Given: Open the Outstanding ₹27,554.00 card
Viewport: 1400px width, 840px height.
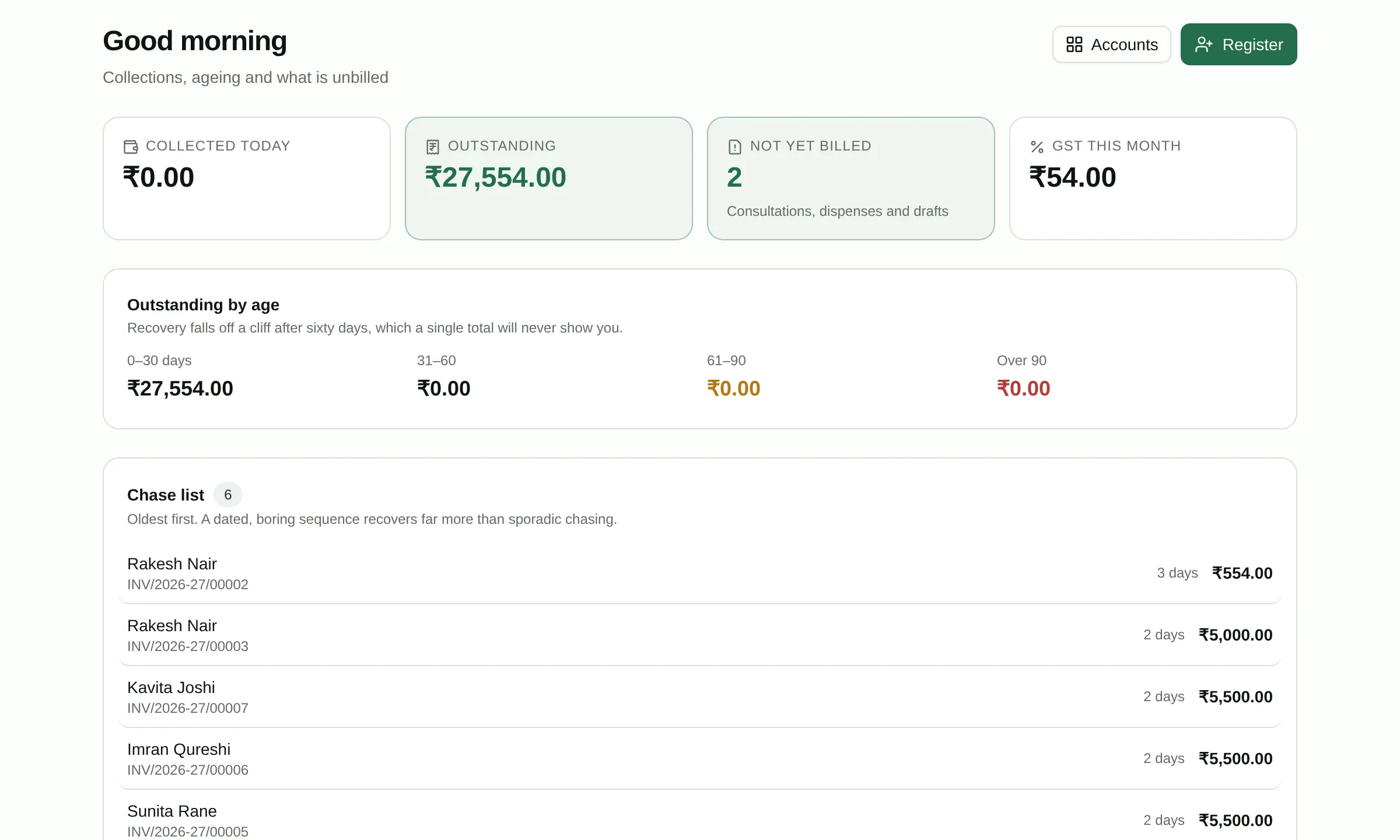Looking at the screenshot, I should pyautogui.click(x=548, y=178).
